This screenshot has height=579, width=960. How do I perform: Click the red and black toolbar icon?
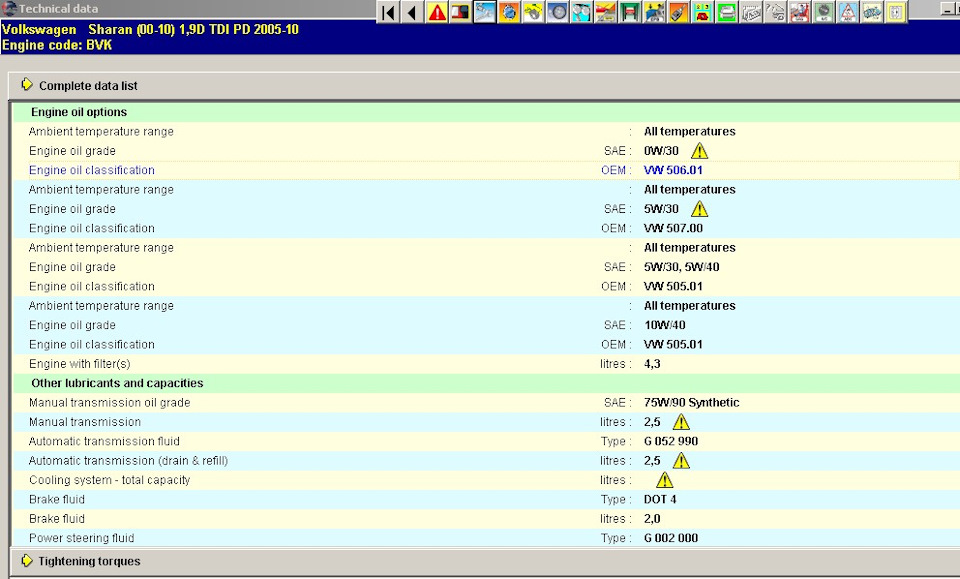pyautogui.click(x=460, y=12)
